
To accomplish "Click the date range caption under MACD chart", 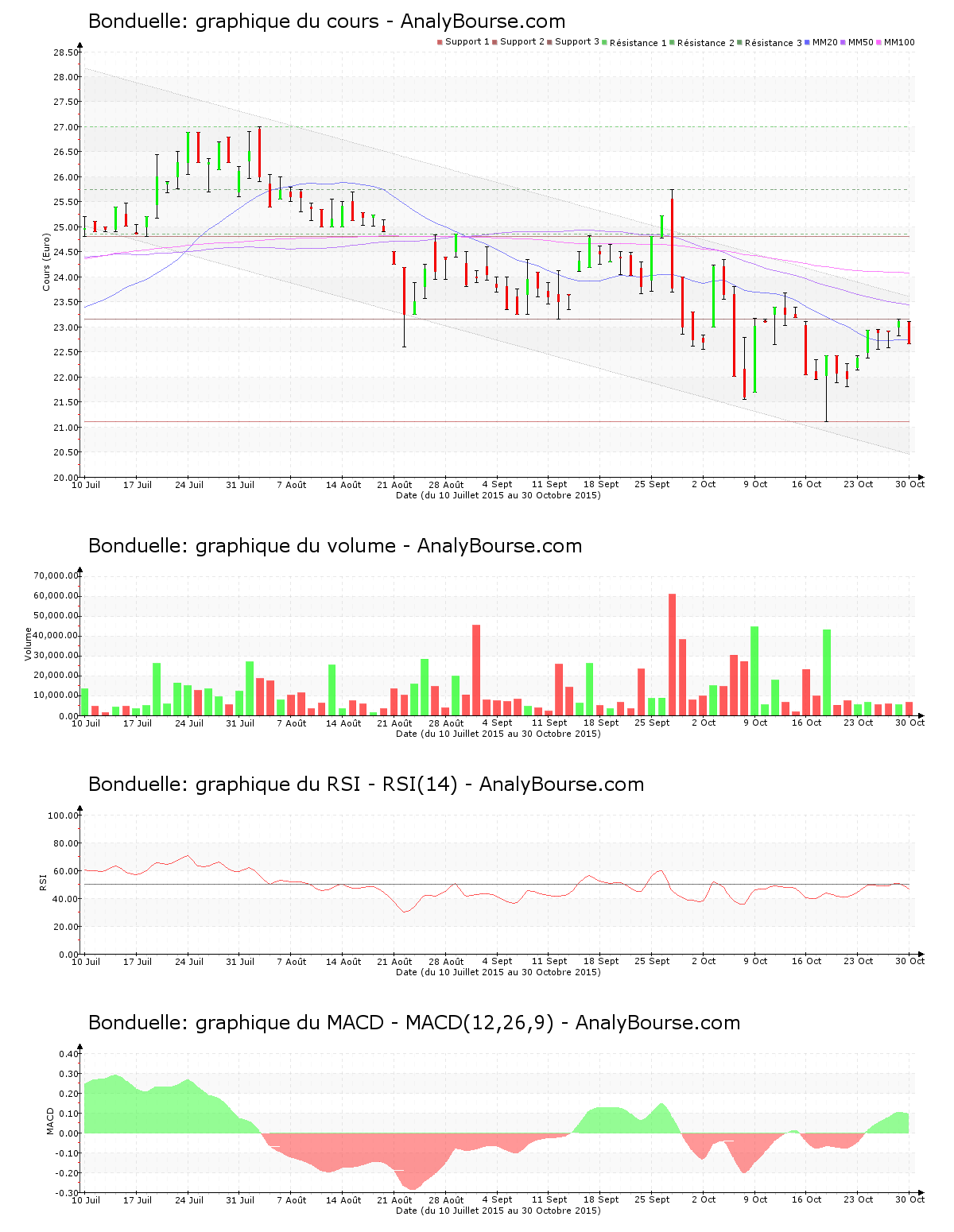I will click(x=498, y=1211).
